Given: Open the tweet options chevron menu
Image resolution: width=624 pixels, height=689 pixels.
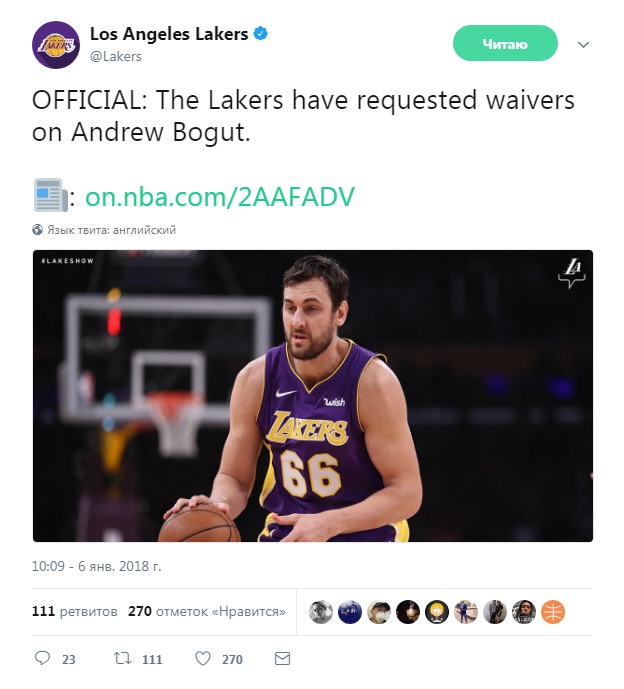Looking at the screenshot, I should click(x=583, y=44).
